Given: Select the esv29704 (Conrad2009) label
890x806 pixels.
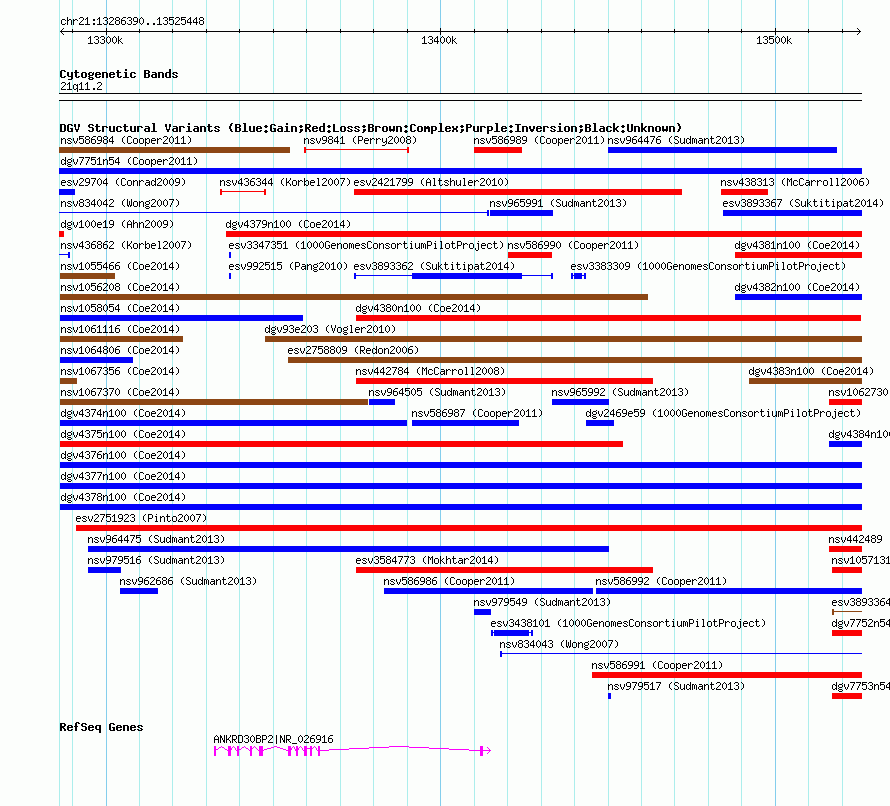Looking at the screenshot, I should [x=123, y=182].
